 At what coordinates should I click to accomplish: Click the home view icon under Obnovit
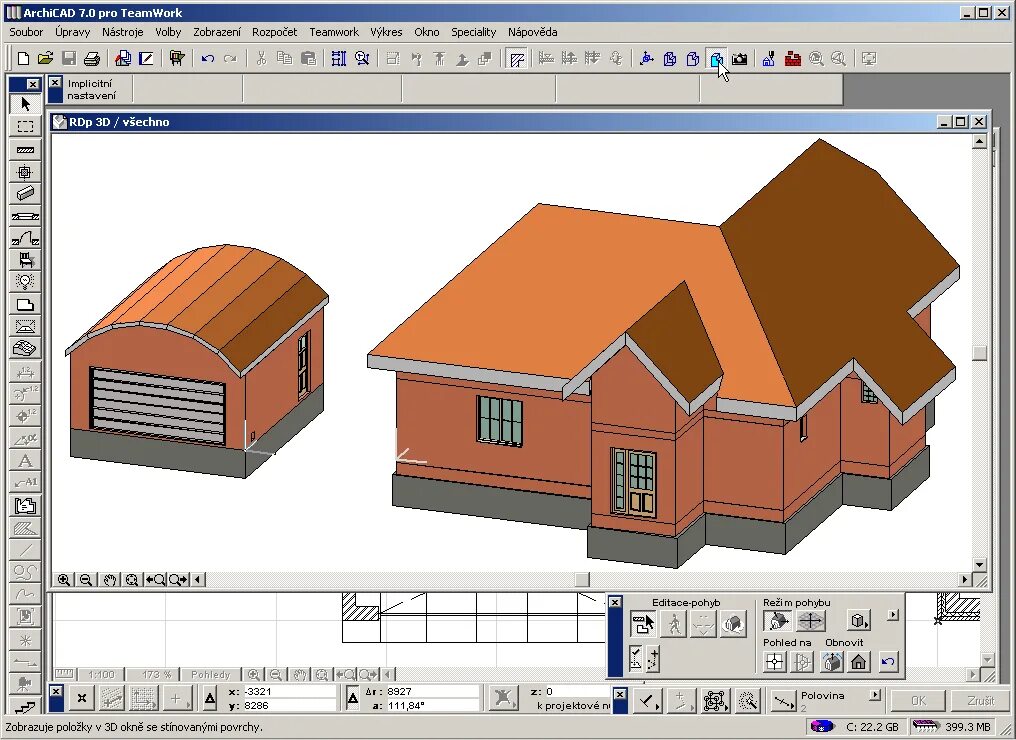point(859,662)
